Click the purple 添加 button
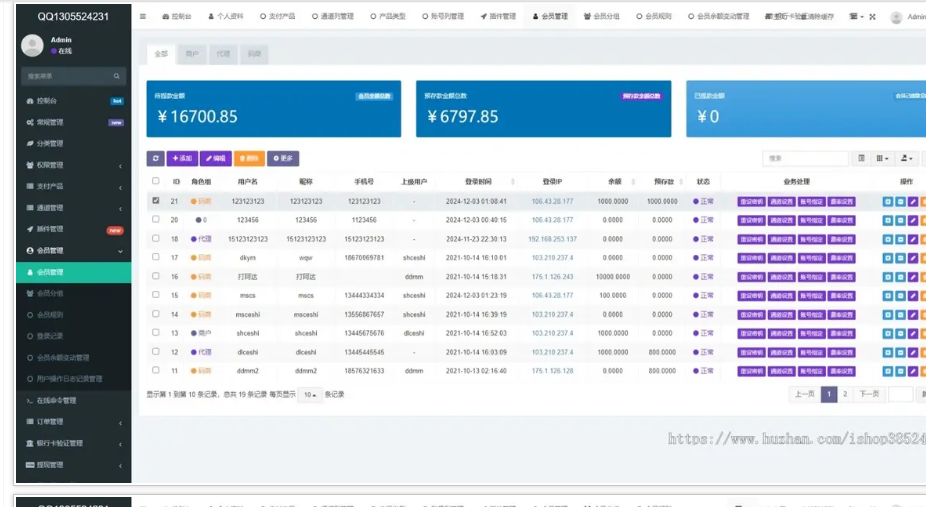Image resolution: width=926 pixels, height=507 pixels. click(182, 158)
